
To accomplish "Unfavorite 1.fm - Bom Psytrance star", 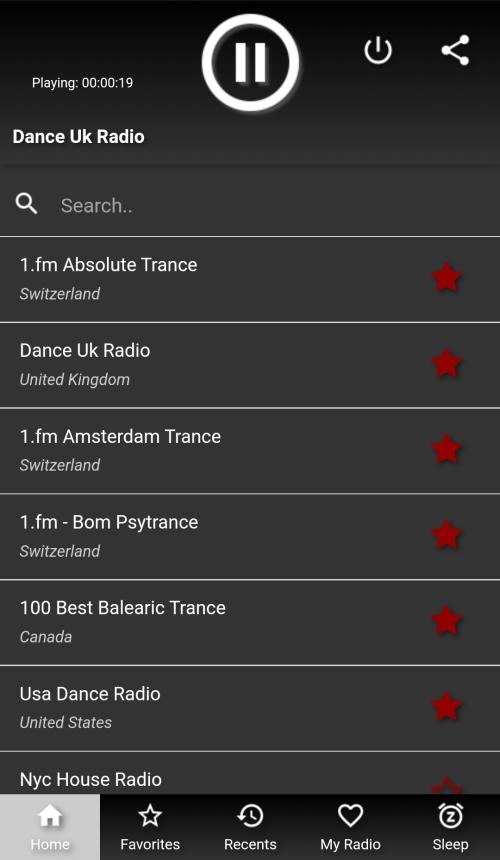I will pyautogui.click(x=446, y=535).
